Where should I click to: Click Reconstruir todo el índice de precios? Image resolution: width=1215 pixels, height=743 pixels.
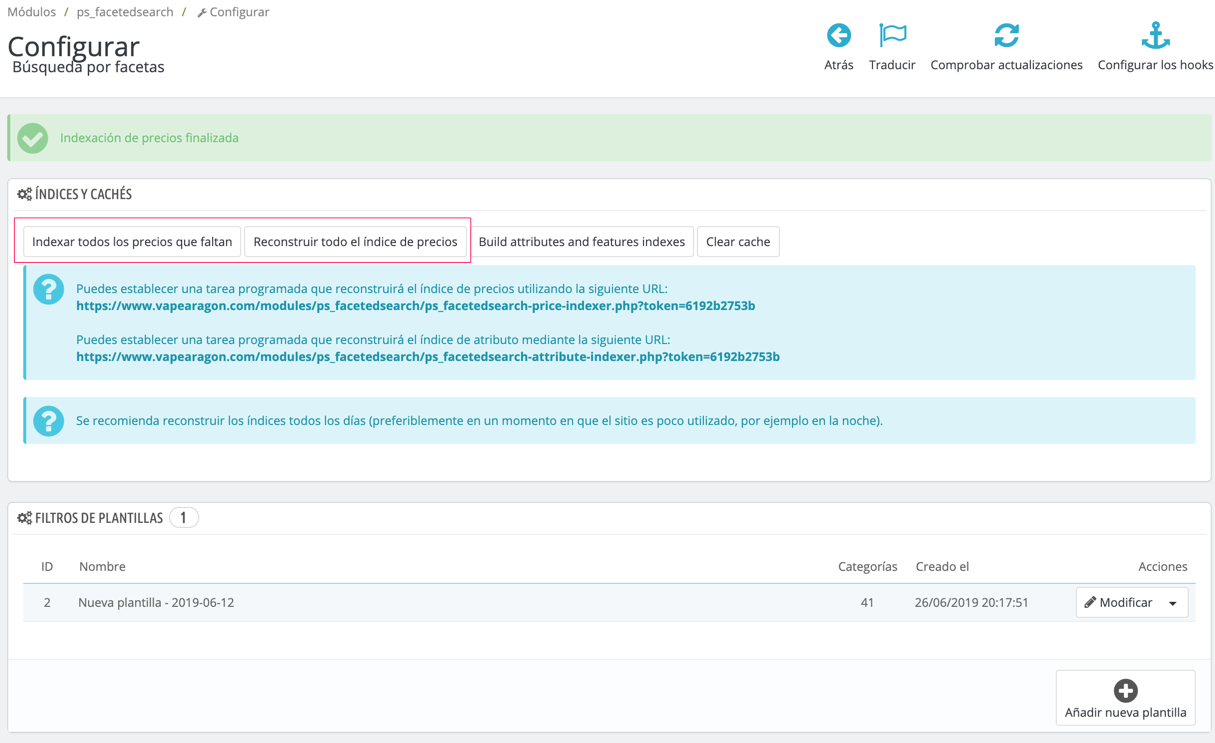pyautogui.click(x=355, y=242)
